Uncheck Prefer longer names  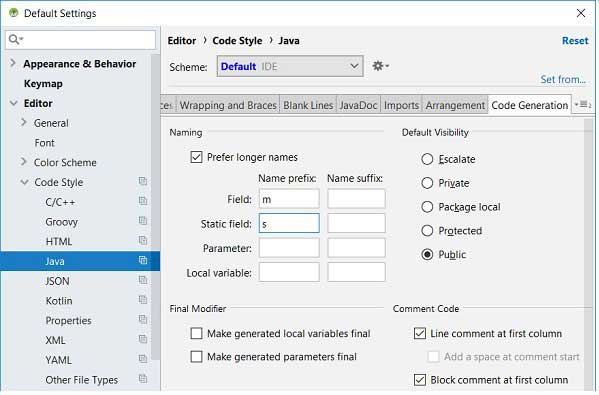(x=196, y=157)
